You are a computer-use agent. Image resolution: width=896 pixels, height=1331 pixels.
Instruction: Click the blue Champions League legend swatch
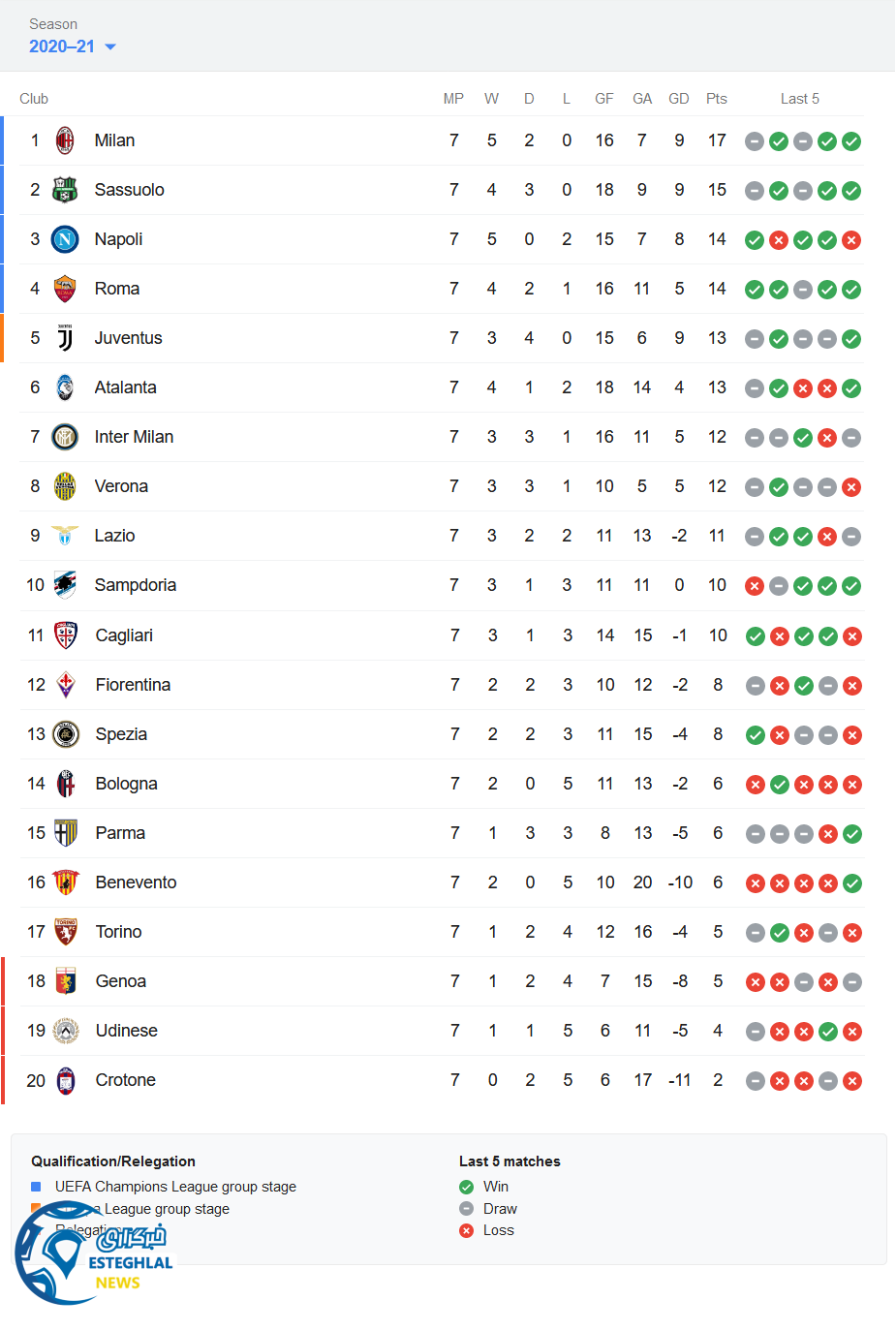(x=36, y=1187)
